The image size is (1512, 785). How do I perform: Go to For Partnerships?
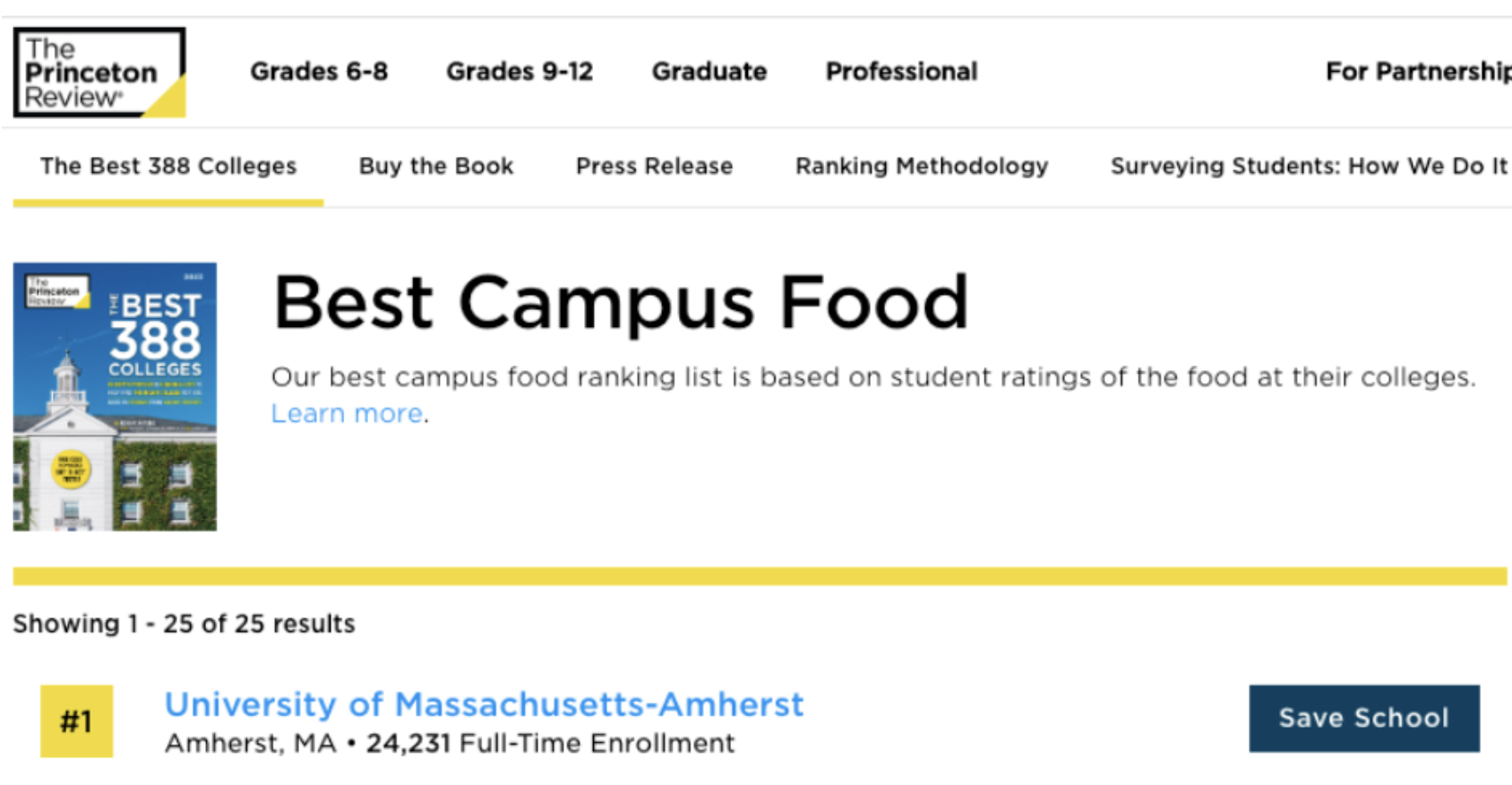1417,72
